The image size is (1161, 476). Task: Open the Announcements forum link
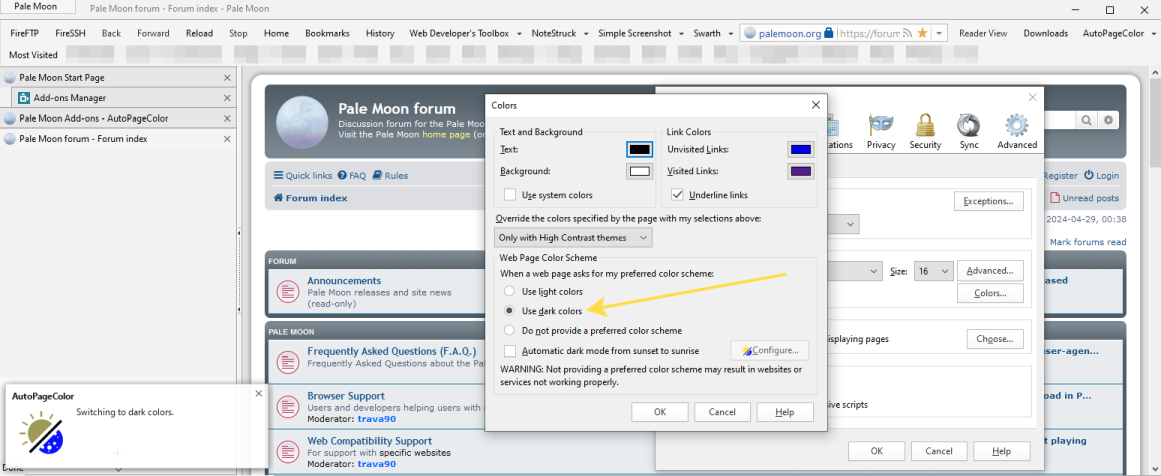[344, 281]
